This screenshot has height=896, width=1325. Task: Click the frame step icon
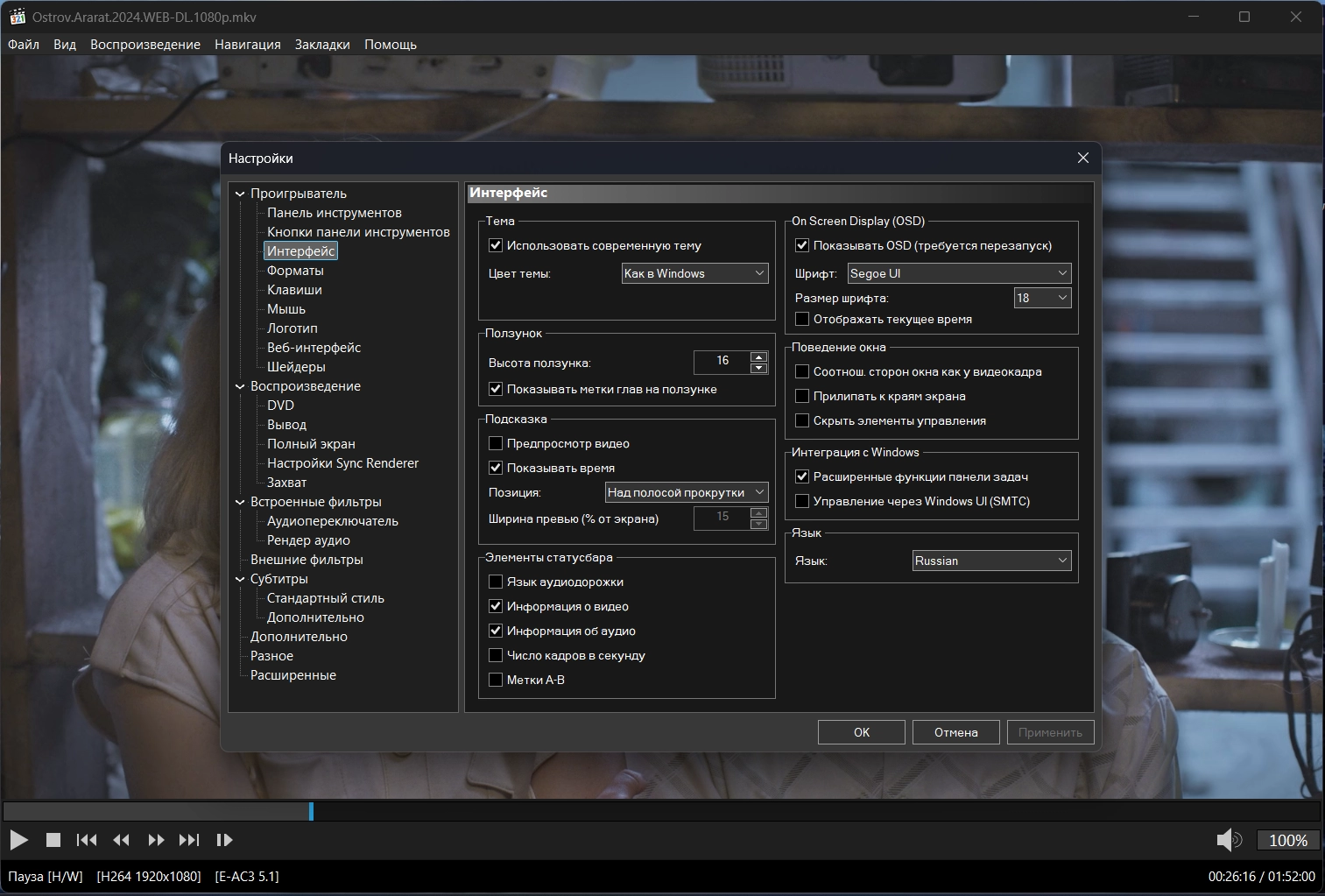click(x=224, y=840)
